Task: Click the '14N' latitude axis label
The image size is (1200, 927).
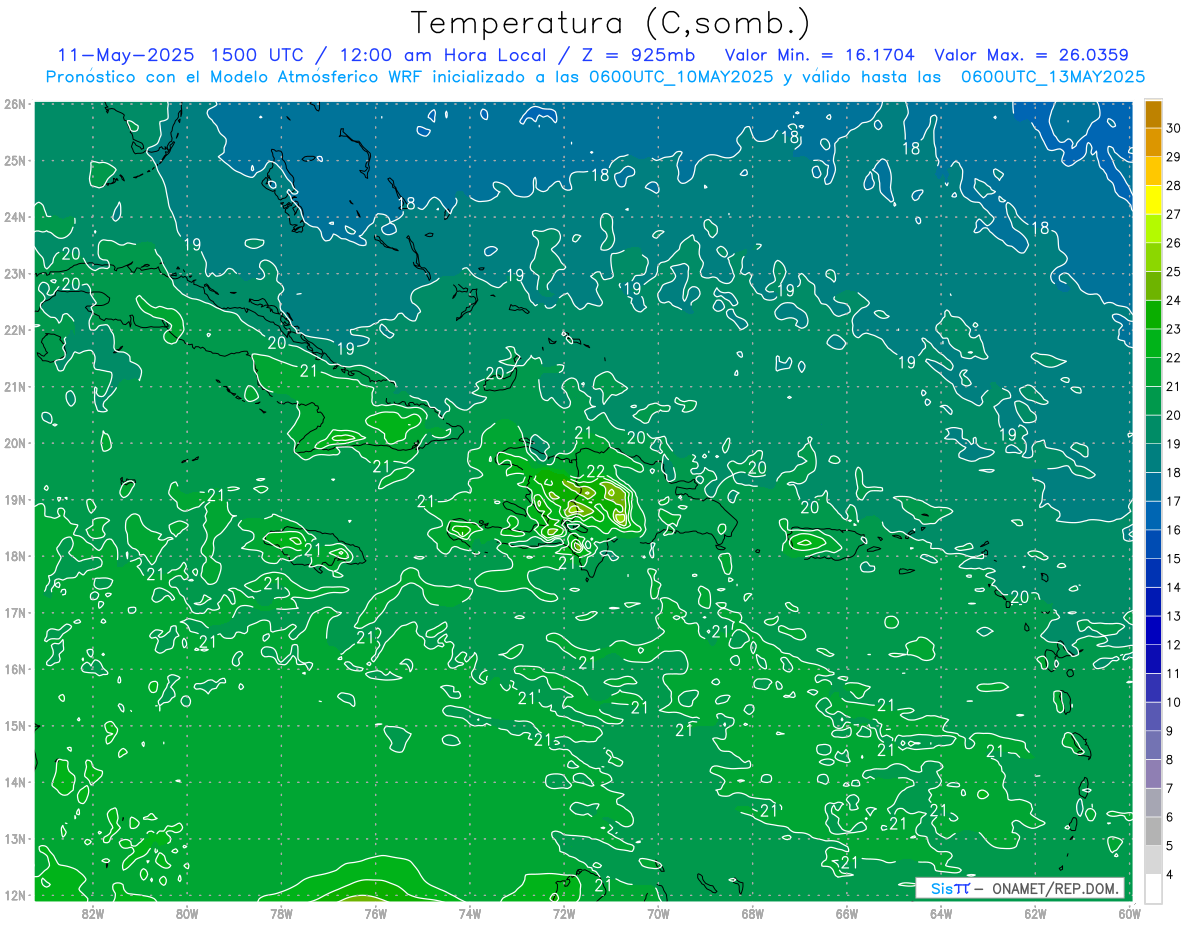Action: [15, 782]
